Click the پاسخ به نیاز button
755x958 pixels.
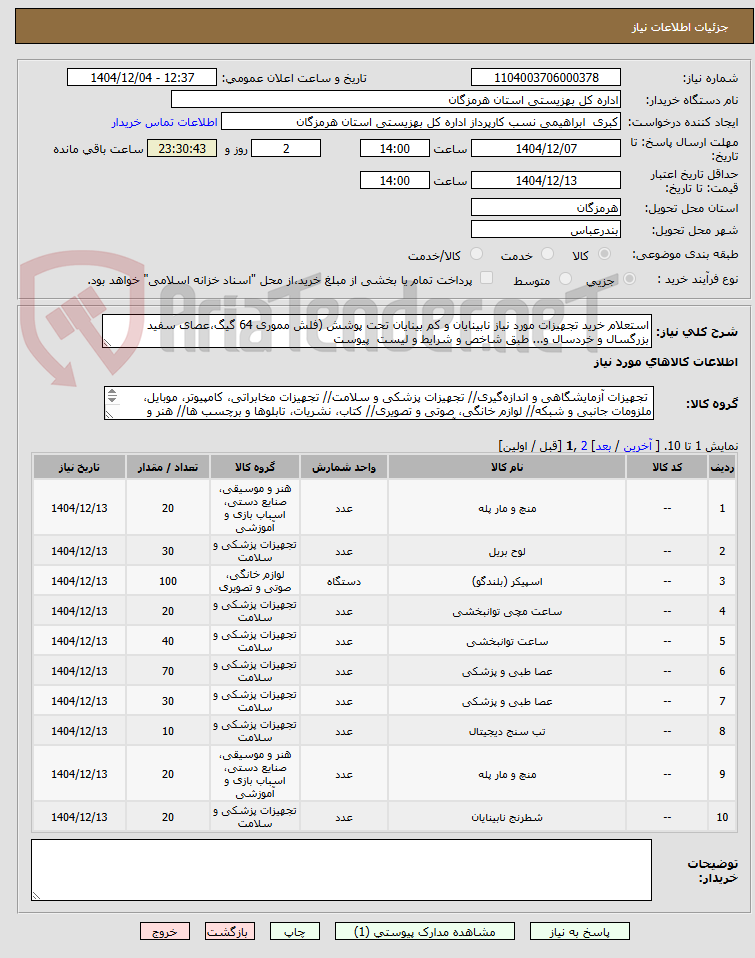pyautogui.click(x=579, y=932)
